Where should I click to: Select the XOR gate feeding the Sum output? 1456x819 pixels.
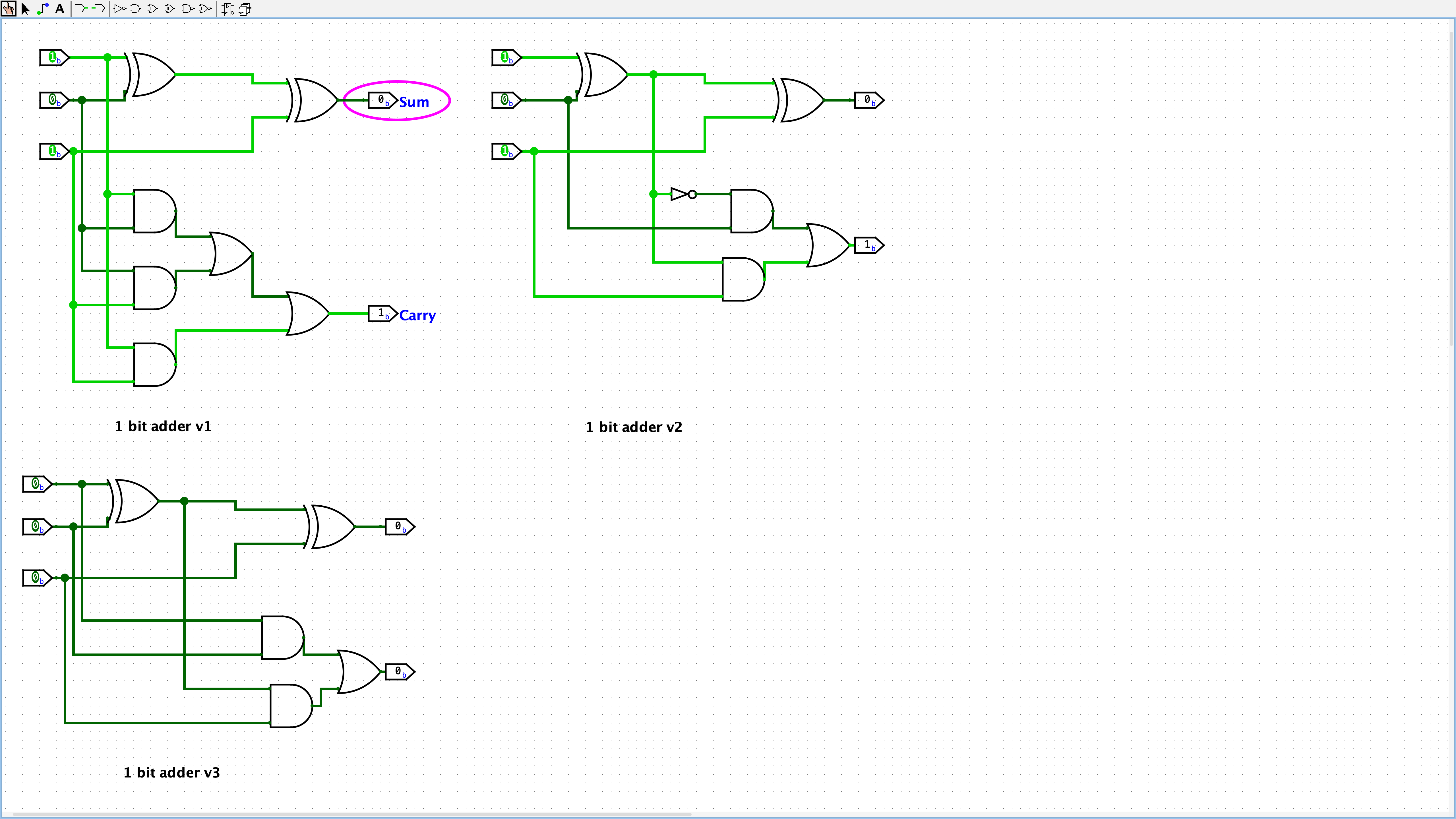tap(313, 100)
